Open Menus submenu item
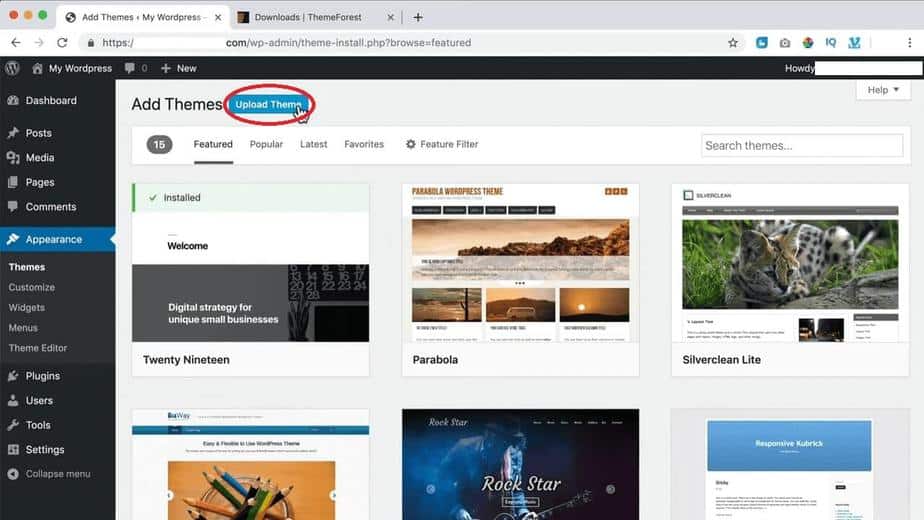The width and height of the screenshot is (924, 520). (x=23, y=328)
